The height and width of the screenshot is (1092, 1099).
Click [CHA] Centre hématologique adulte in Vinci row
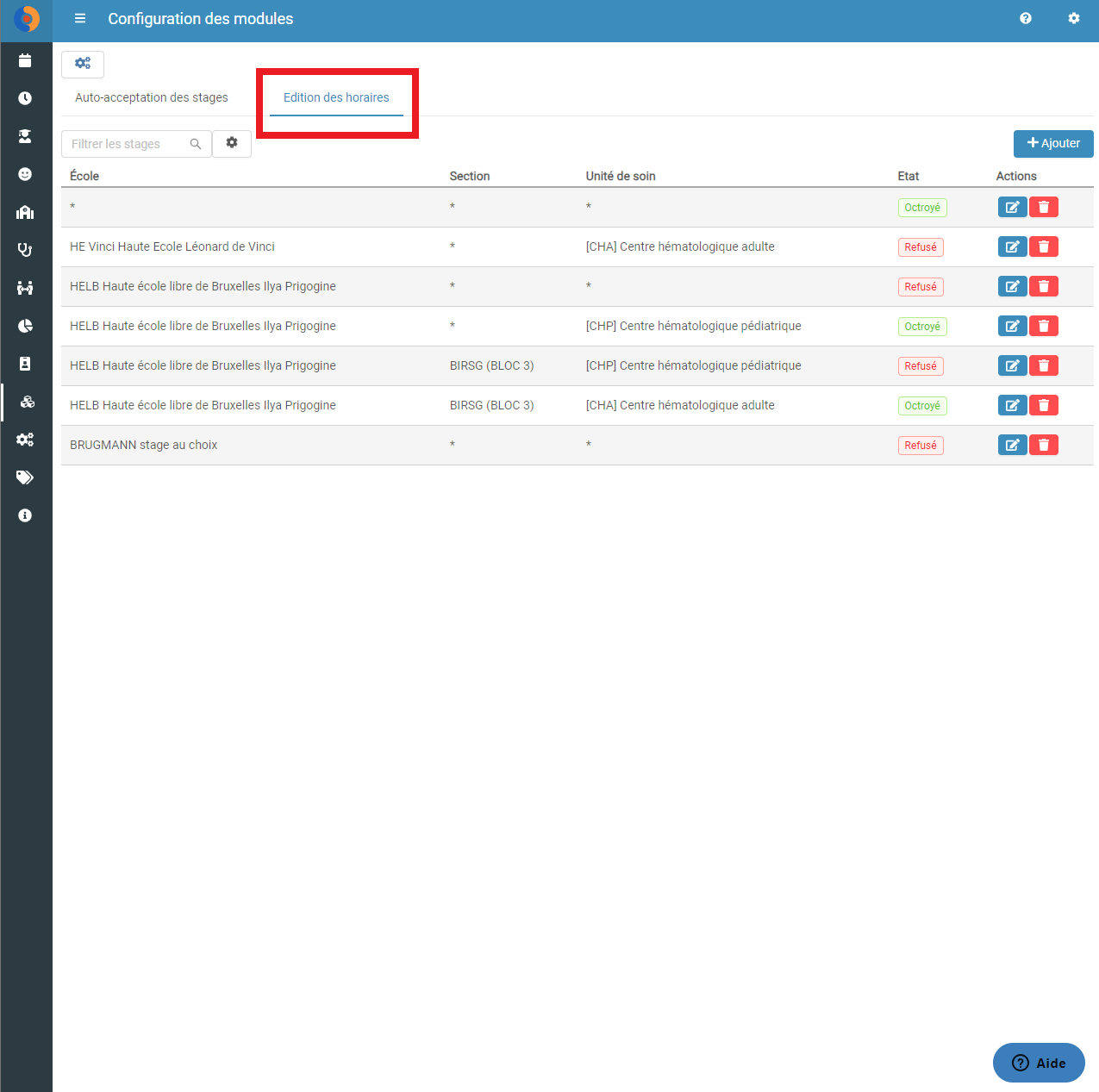coord(680,246)
